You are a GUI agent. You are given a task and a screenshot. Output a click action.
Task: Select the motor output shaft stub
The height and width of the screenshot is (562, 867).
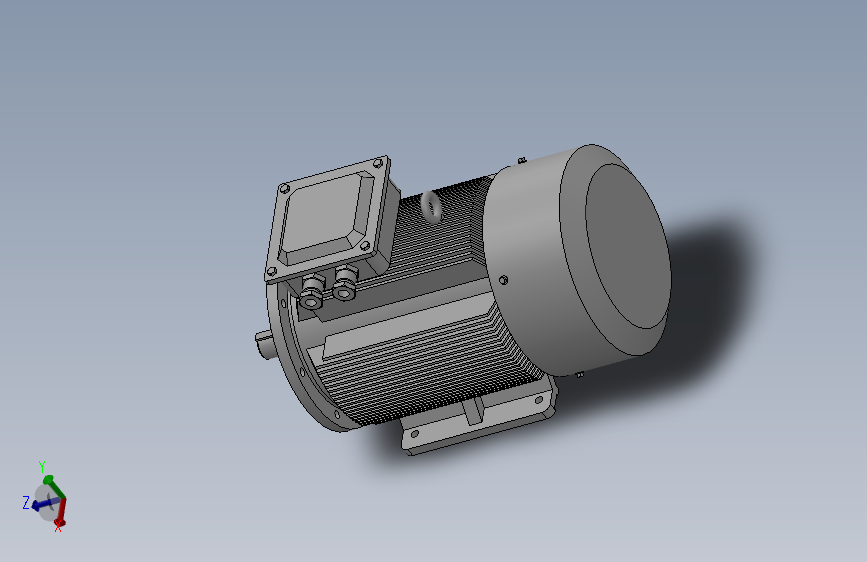coord(265,344)
